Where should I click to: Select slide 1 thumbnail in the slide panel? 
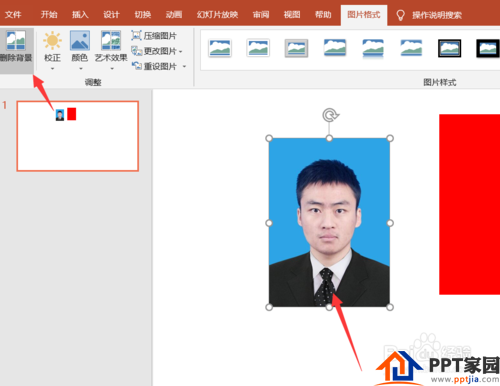tap(78, 136)
